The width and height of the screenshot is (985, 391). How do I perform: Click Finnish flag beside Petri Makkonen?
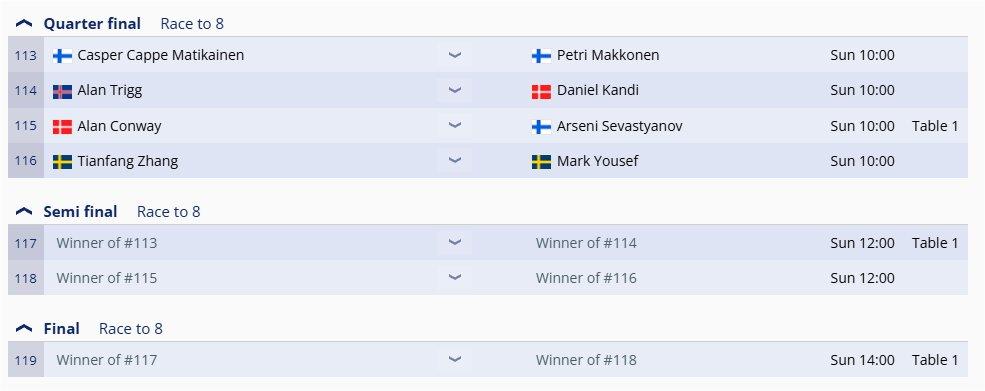[541, 56]
